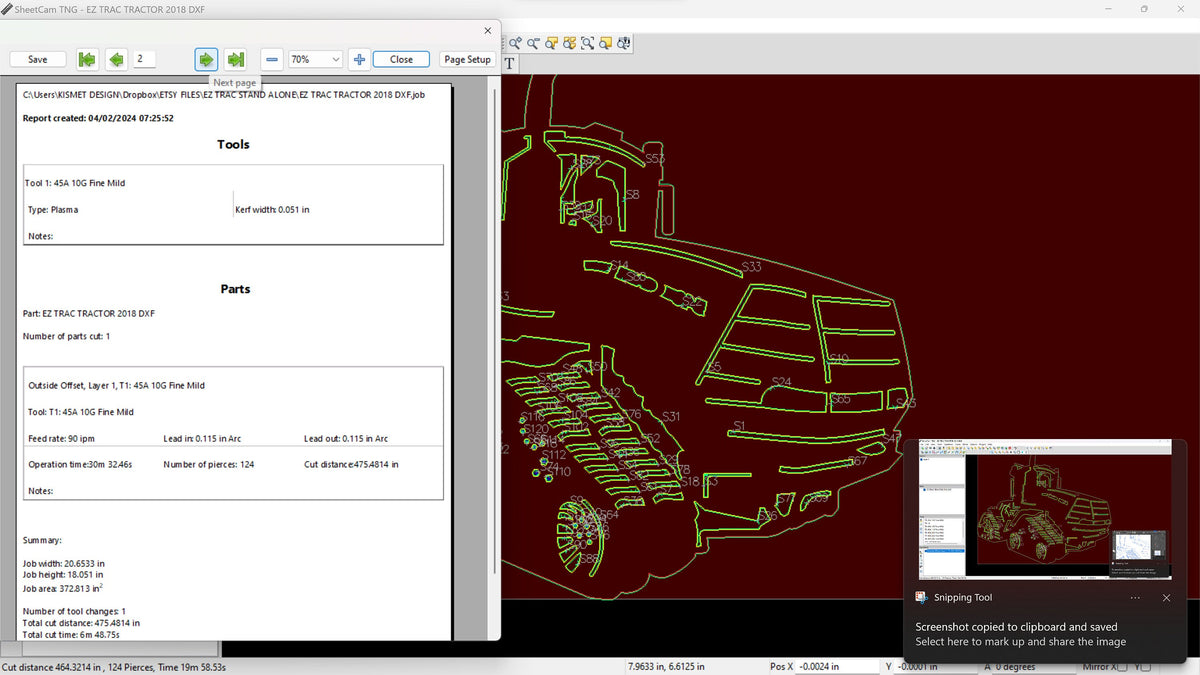1200x675 pixels.
Task: Dismiss the report dialog with the X
Action: 487,31
